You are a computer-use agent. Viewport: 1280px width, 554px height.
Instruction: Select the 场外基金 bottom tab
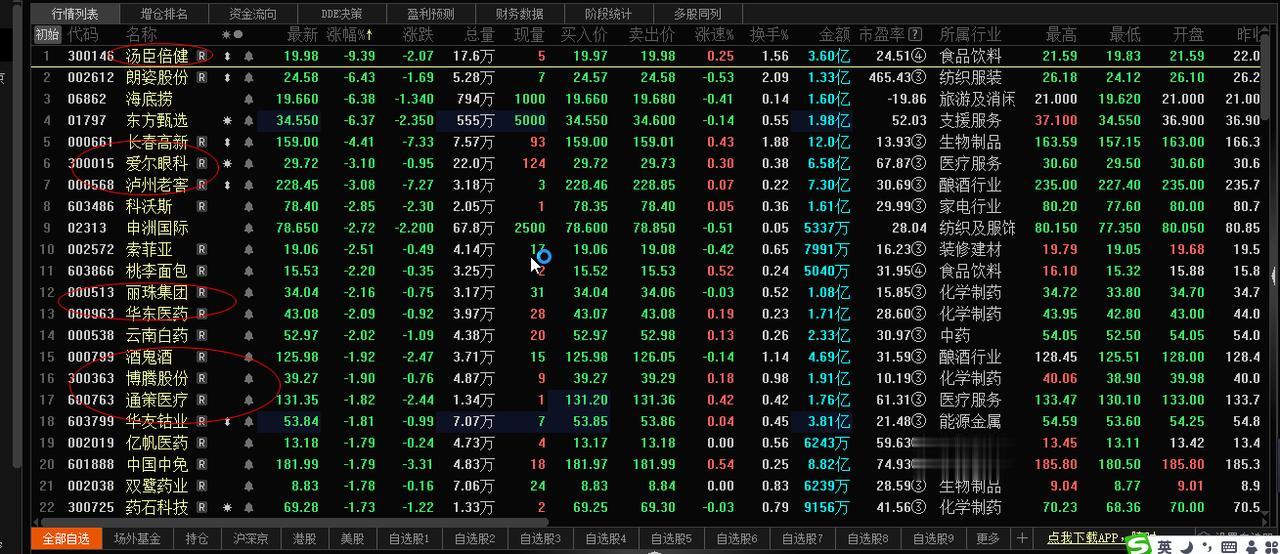(x=137, y=538)
